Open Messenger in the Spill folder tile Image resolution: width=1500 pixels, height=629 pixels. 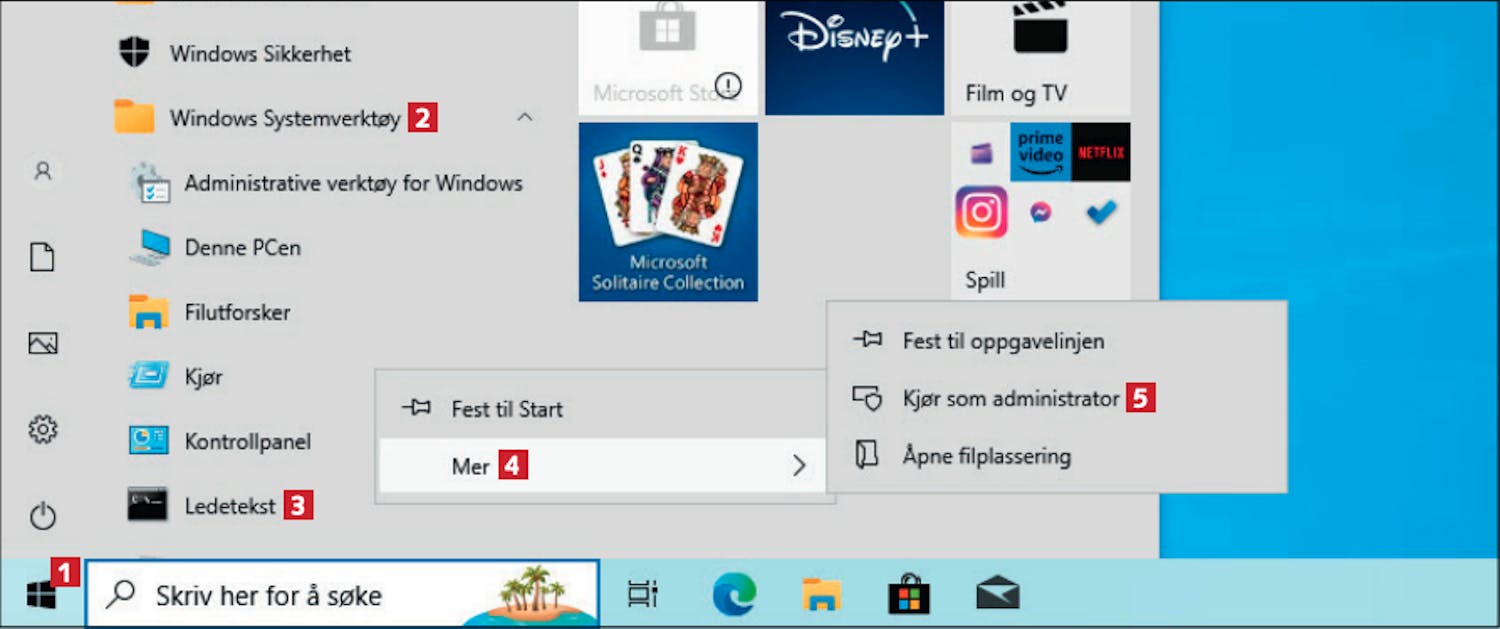(1041, 212)
